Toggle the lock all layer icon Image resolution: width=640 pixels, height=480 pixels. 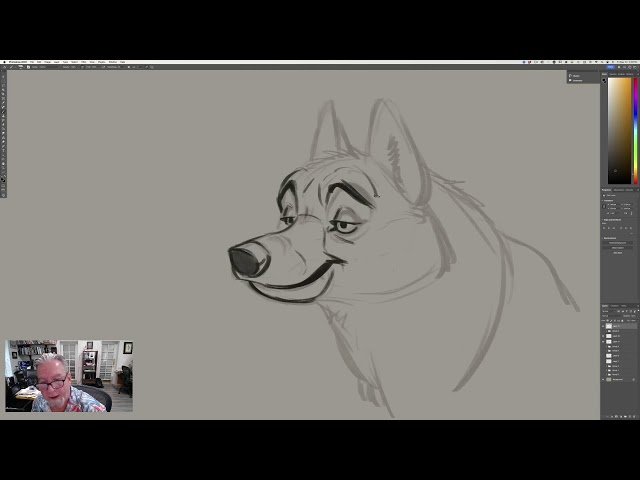click(x=622, y=321)
